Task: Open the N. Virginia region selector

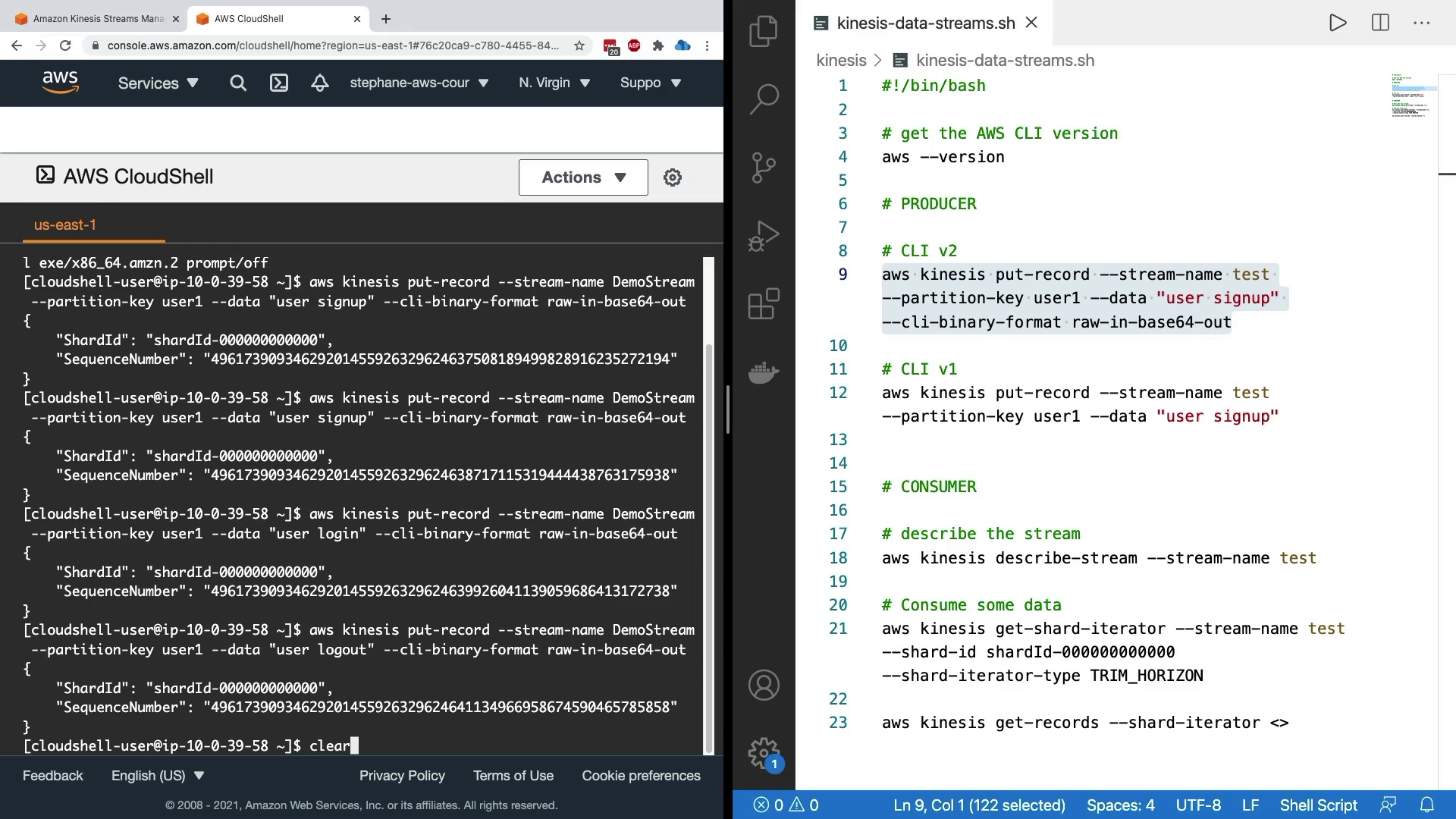Action: point(554,83)
